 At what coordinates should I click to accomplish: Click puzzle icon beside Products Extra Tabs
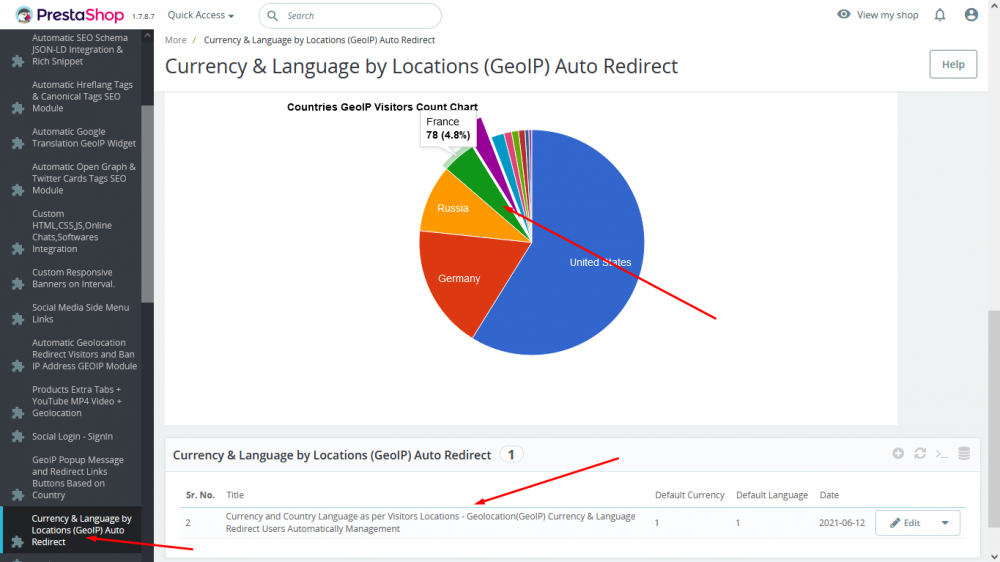pyautogui.click(x=18, y=413)
